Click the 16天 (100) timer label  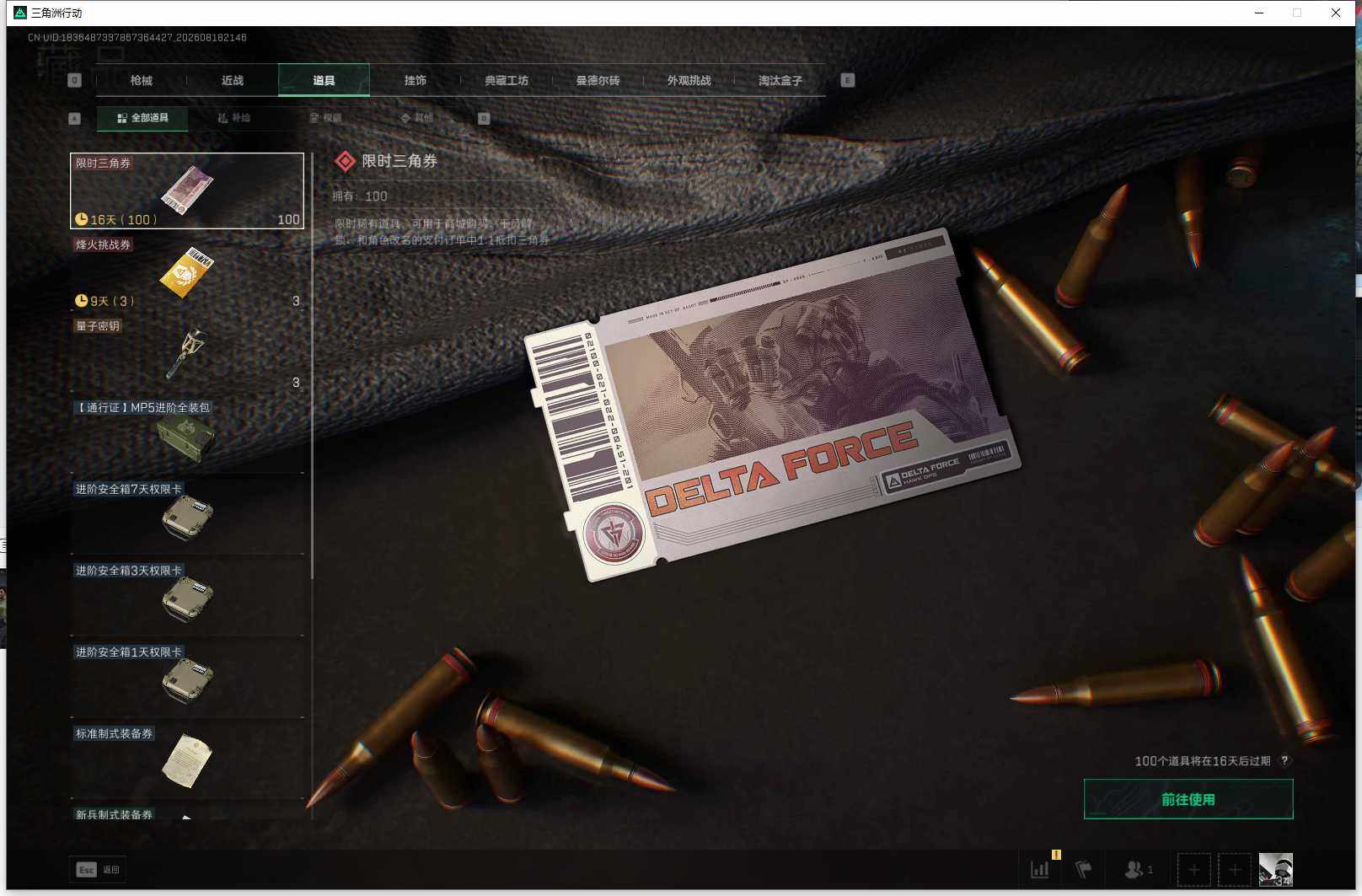pos(115,219)
